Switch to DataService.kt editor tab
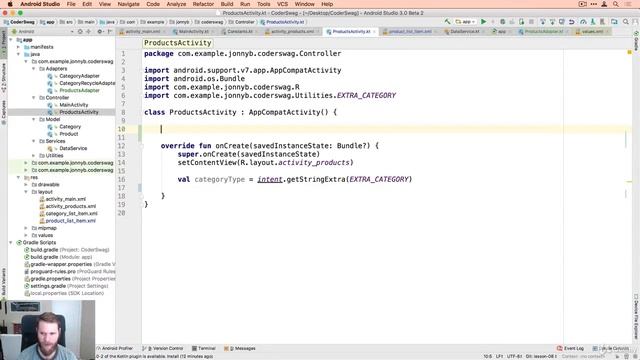640x360 pixels. (464, 31)
